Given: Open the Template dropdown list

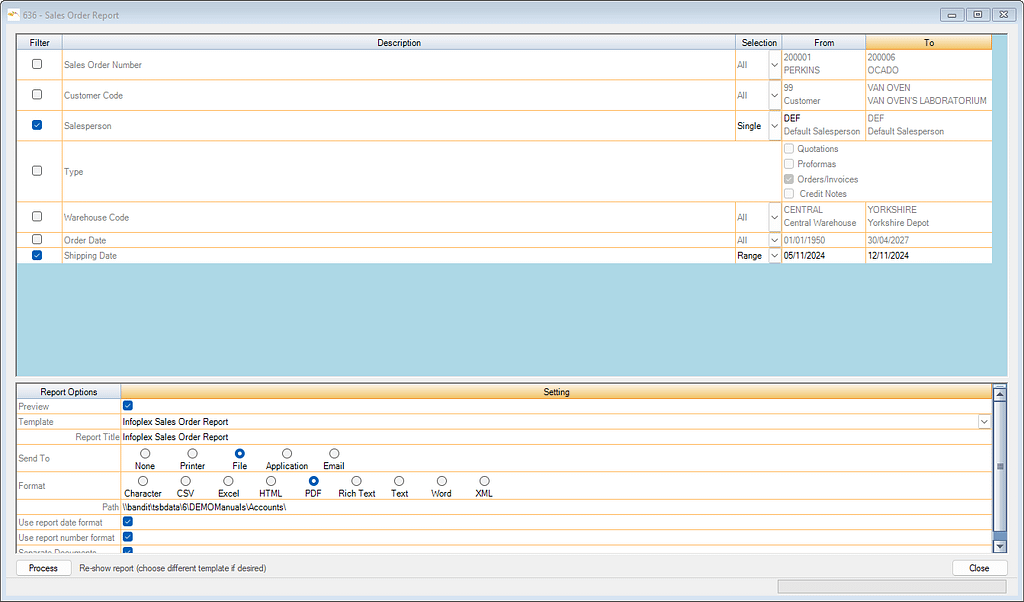Looking at the screenshot, I should tap(984, 422).
